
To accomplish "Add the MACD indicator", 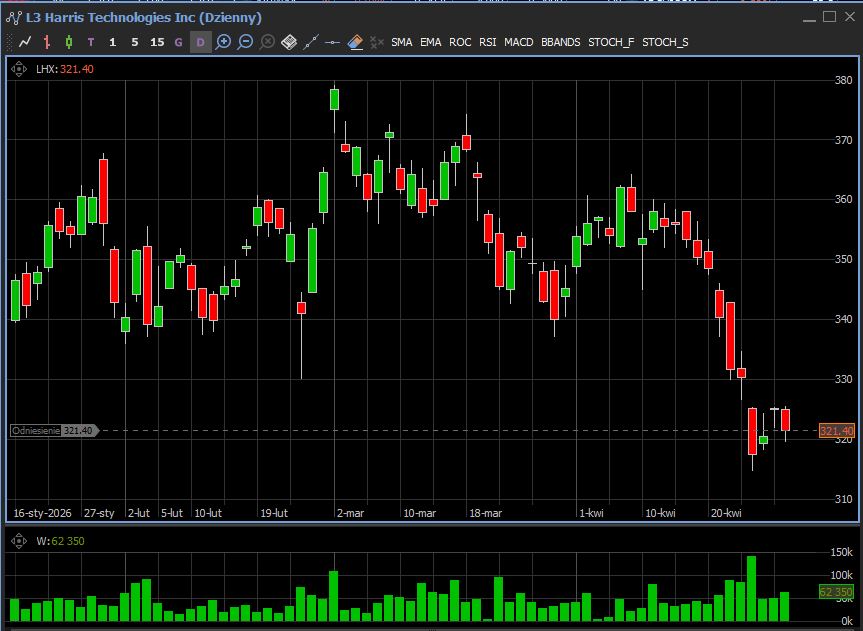I will tap(518, 42).
